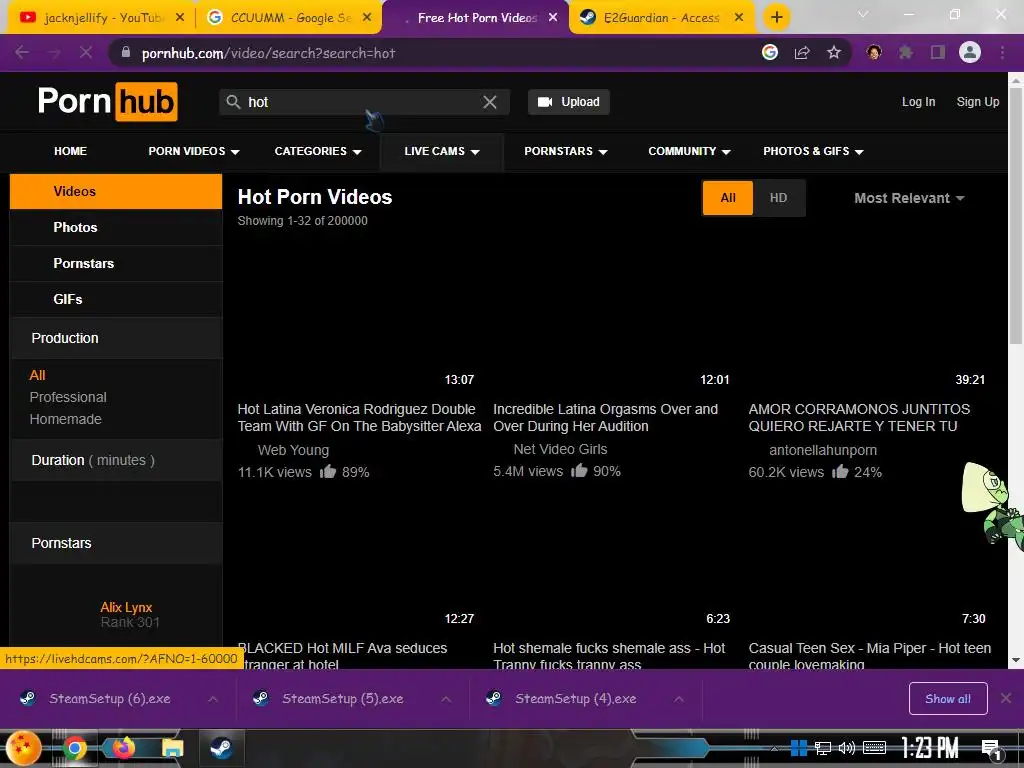Image resolution: width=1024 pixels, height=768 pixels.
Task: Expand the CATEGORIES nav dropdown
Action: click(x=318, y=151)
